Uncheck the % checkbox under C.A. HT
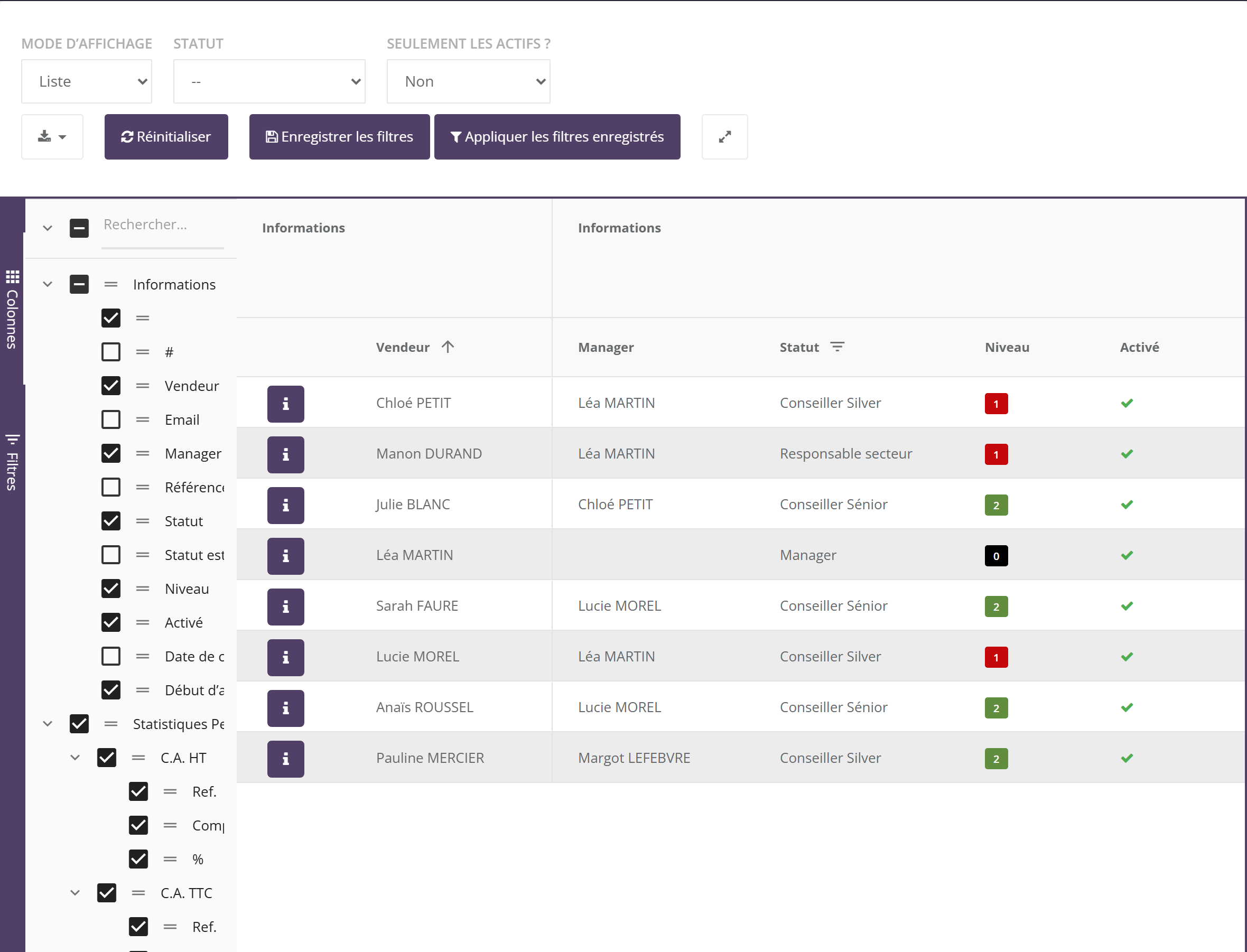The height and width of the screenshot is (952, 1247). click(138, 859)
